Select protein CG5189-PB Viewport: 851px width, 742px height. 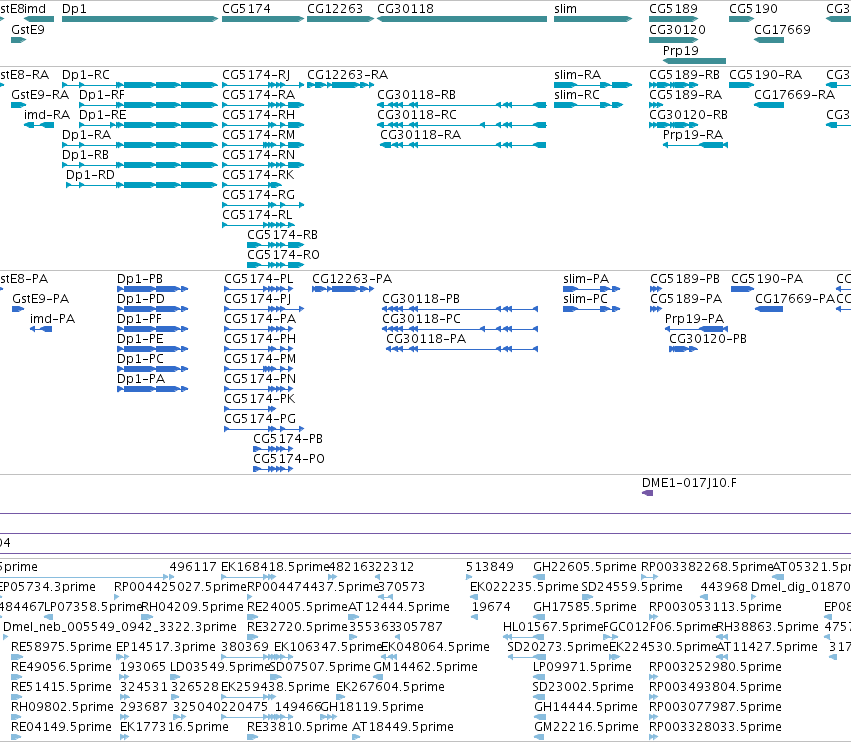coord(656,289)
